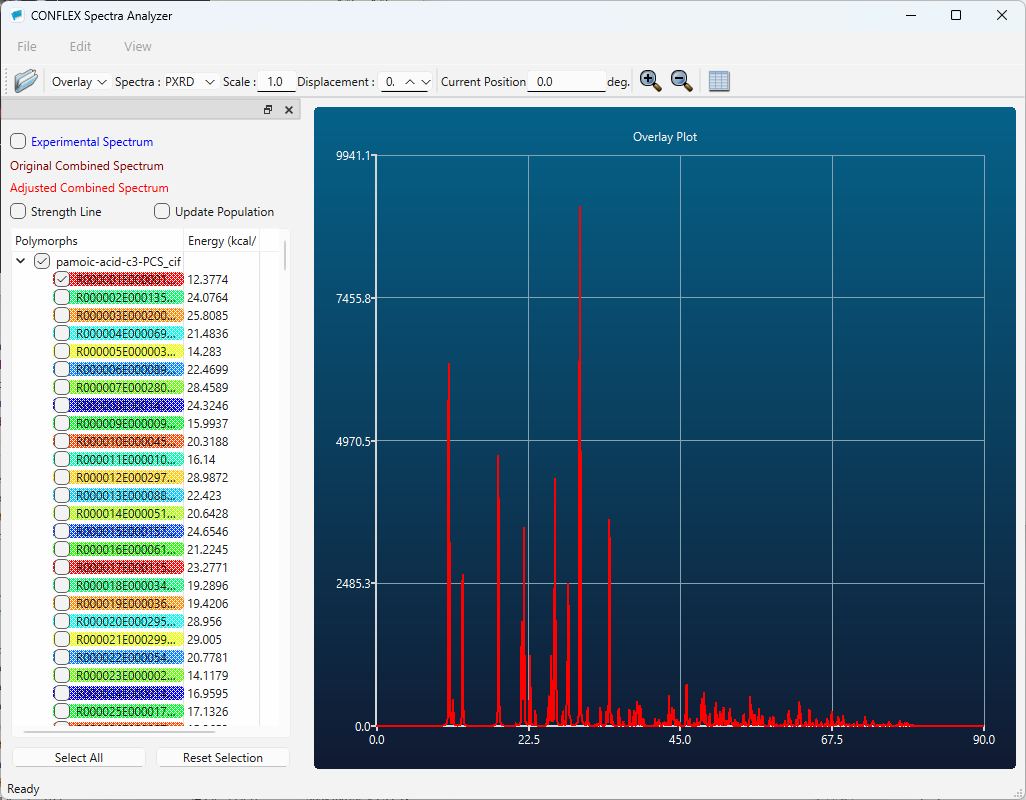
Task: Float the side panel with undock icon
Action: 268,110
